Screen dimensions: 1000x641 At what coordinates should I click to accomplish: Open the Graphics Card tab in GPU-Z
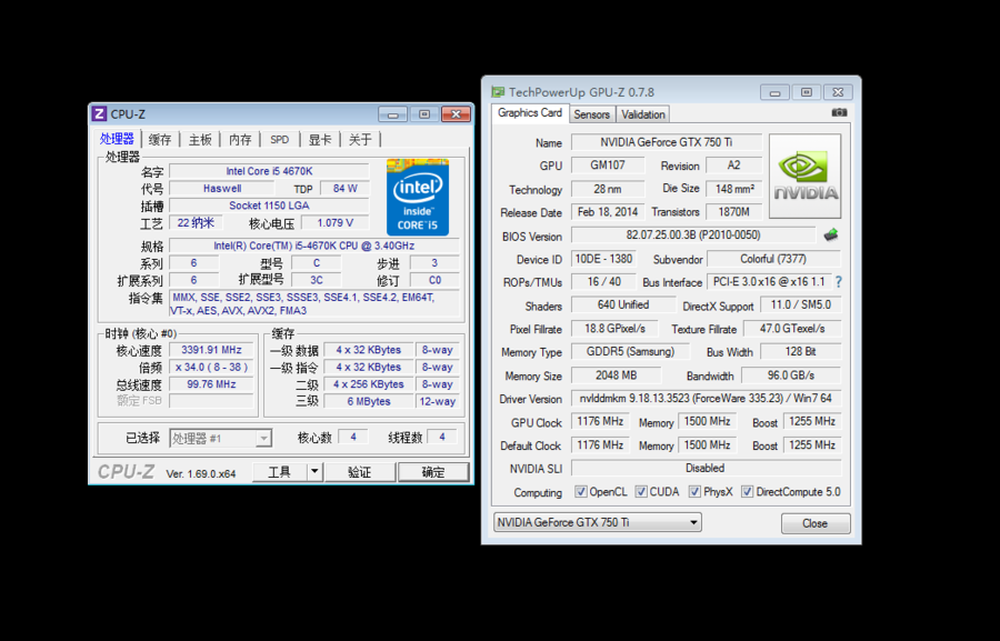(x=530, y=113)
